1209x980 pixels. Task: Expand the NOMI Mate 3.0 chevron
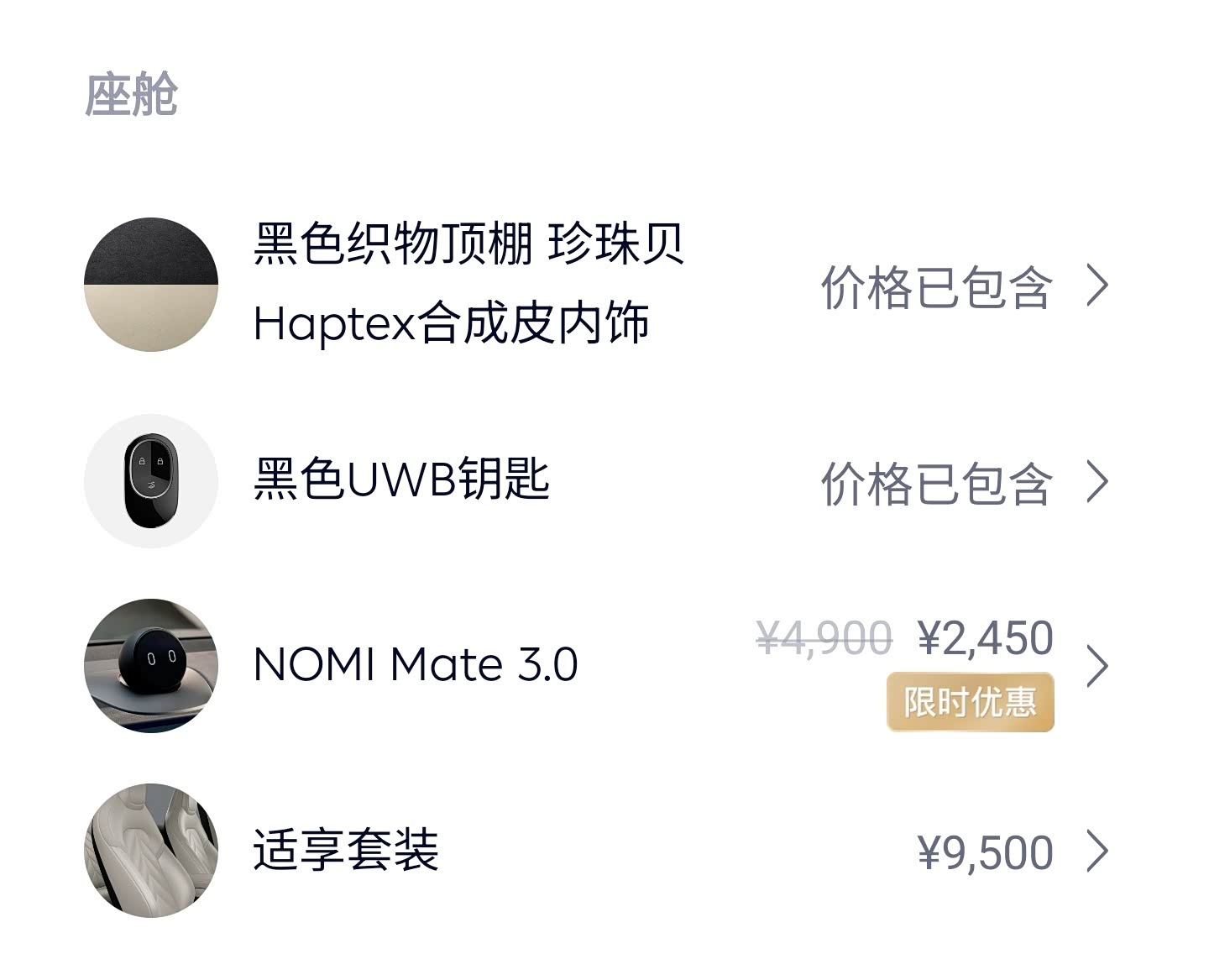pyautogui.click(x=1096, y=667)
